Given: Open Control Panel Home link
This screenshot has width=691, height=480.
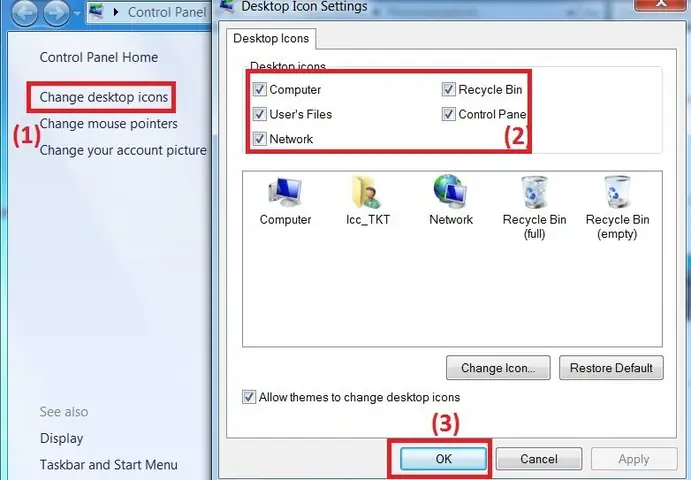Looking at the screenshot, I should [x=99, y=57].
